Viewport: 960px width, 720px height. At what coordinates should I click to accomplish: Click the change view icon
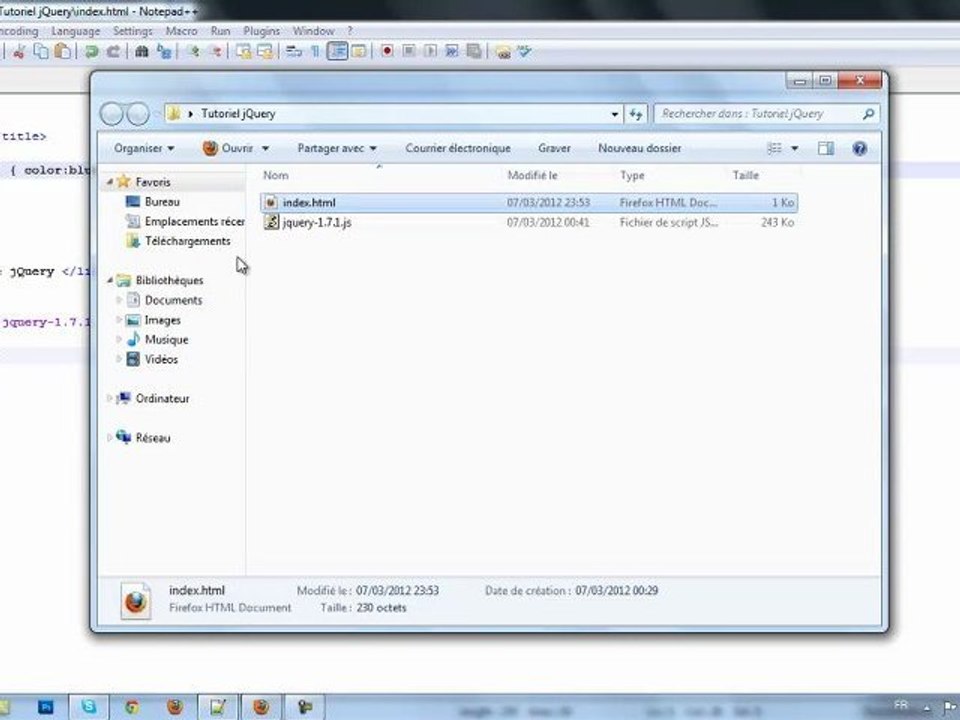(774, 148)
